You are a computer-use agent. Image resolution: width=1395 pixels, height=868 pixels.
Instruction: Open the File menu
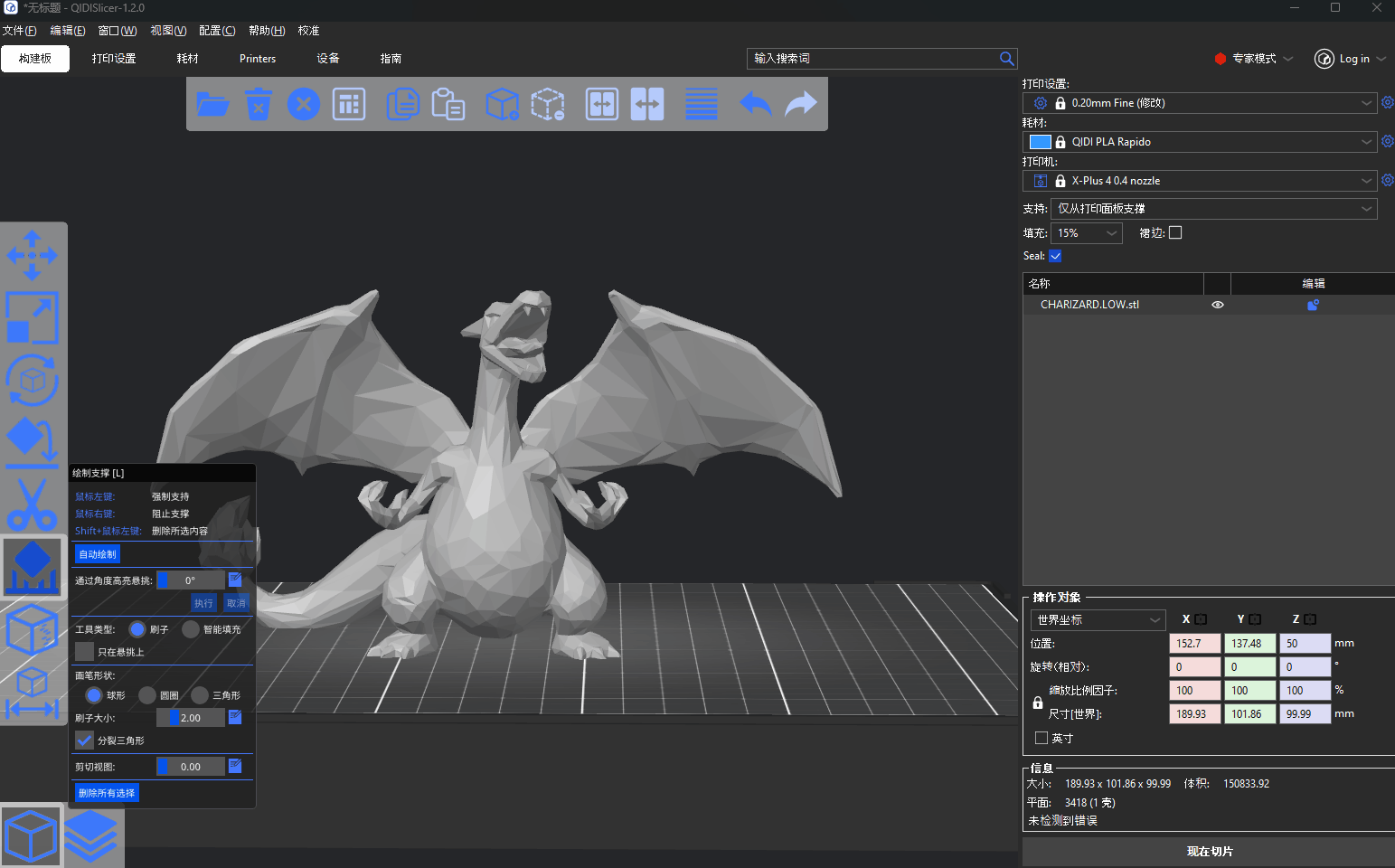pyautogui.click(x=19, y=31)
